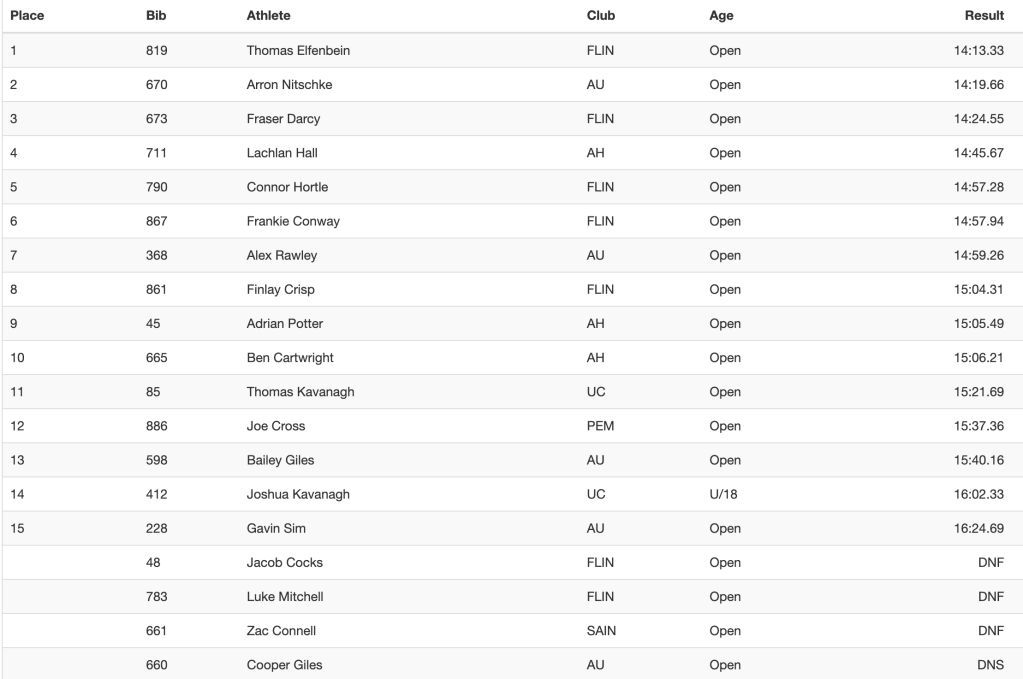
Task: Click the Place column header
Action: 27,16
